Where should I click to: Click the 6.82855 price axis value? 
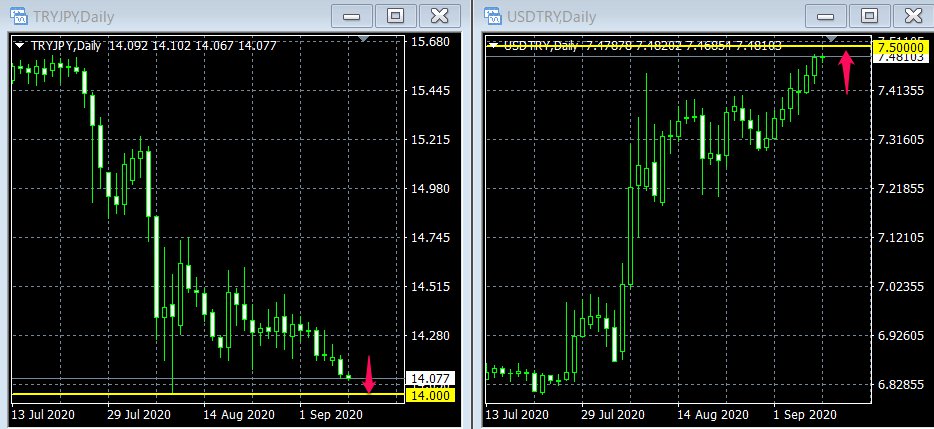pos(900,384)
